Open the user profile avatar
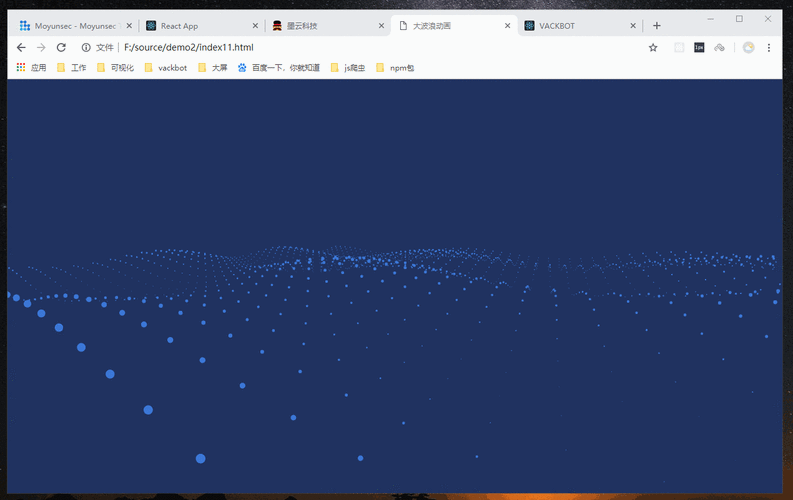 [748, 47]
